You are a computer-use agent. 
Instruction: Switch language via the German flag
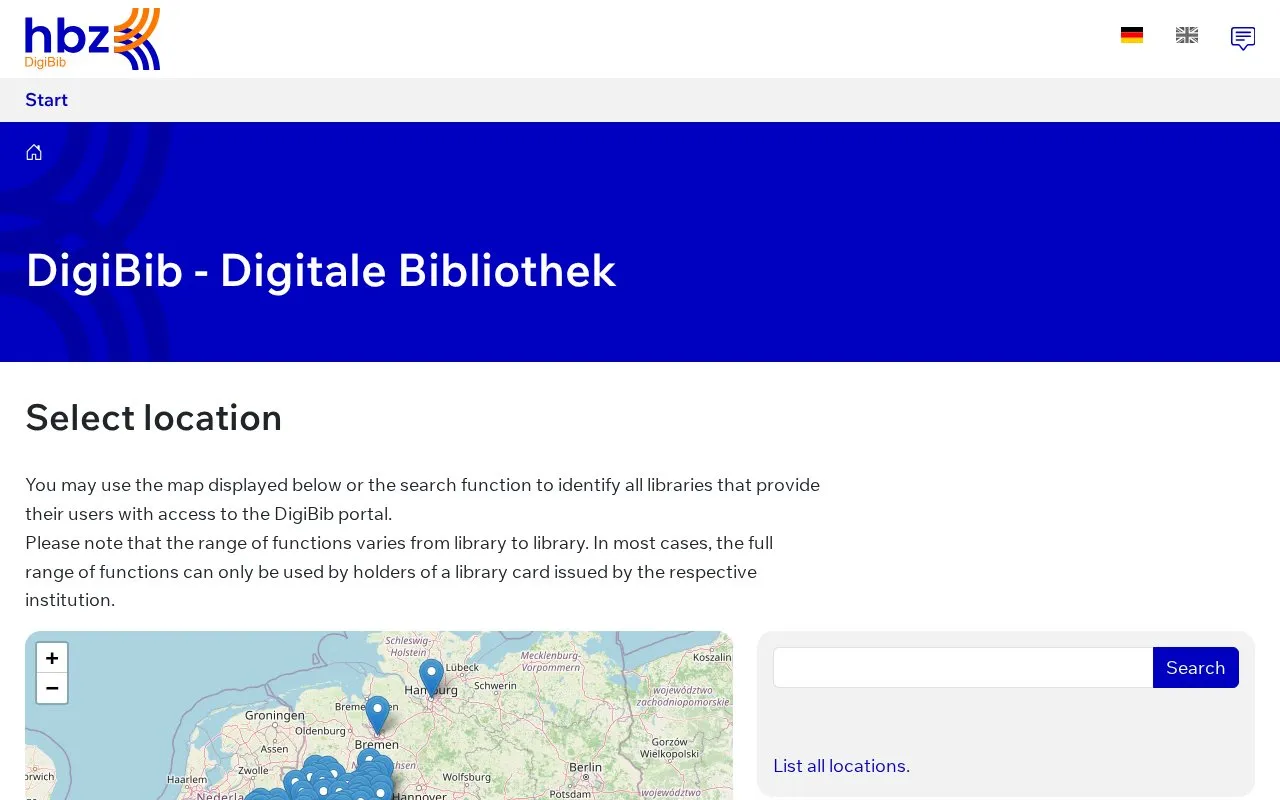point(1132,35)
